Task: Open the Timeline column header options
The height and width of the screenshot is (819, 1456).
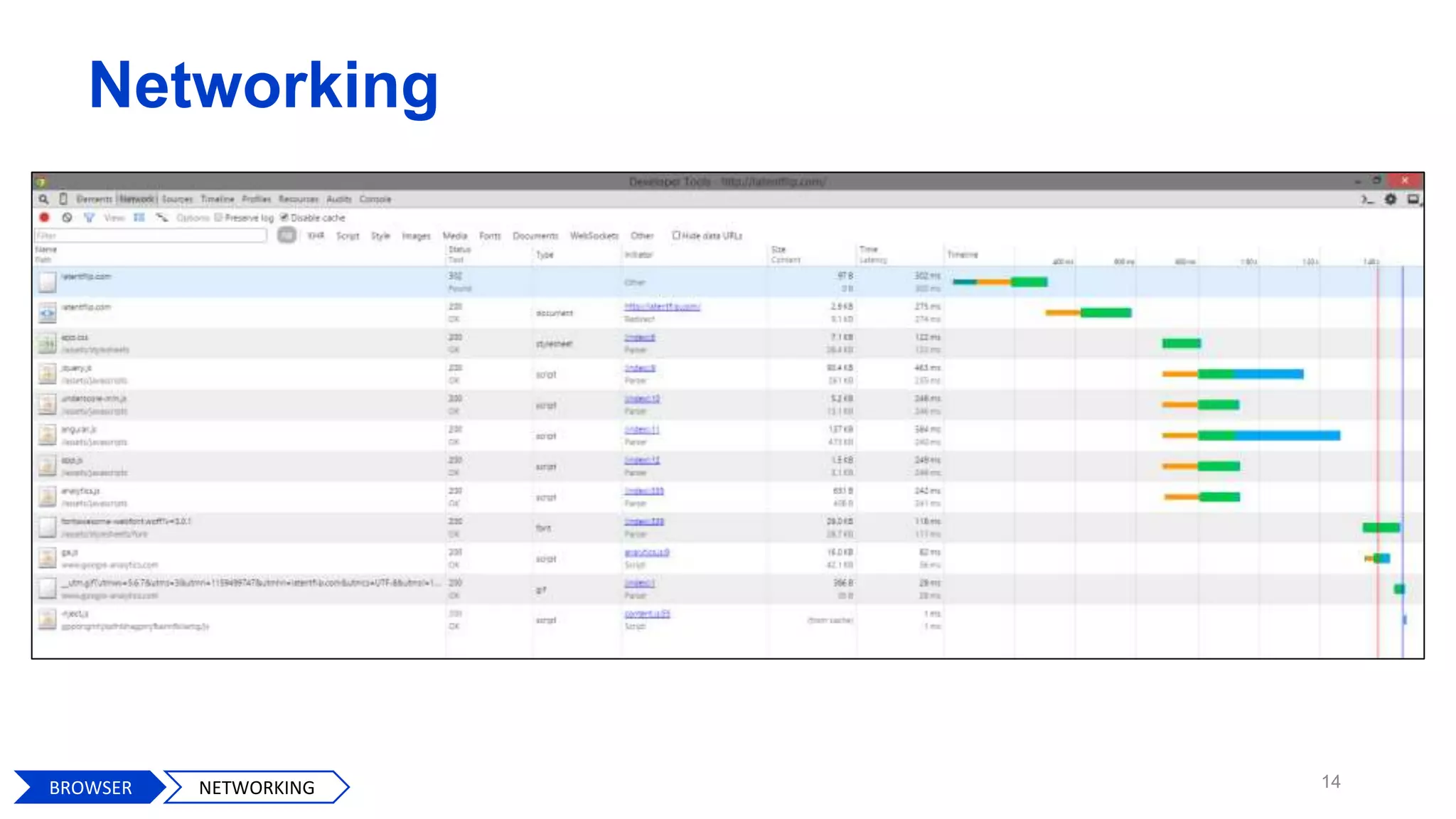Action: click(963, 255)
